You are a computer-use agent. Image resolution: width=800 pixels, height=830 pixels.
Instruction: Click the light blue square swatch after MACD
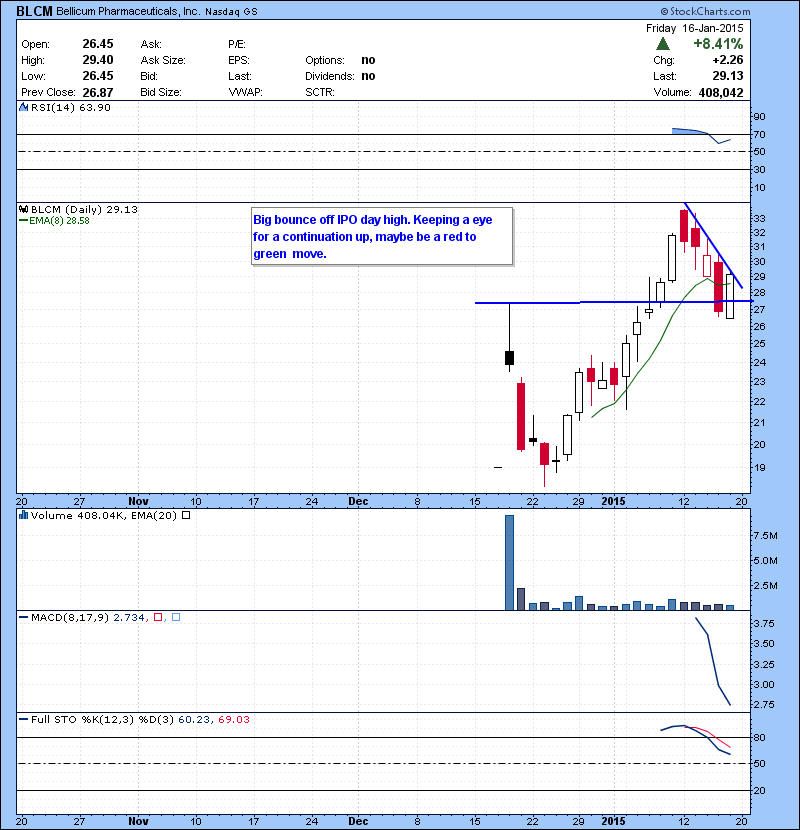coord(176,617)
